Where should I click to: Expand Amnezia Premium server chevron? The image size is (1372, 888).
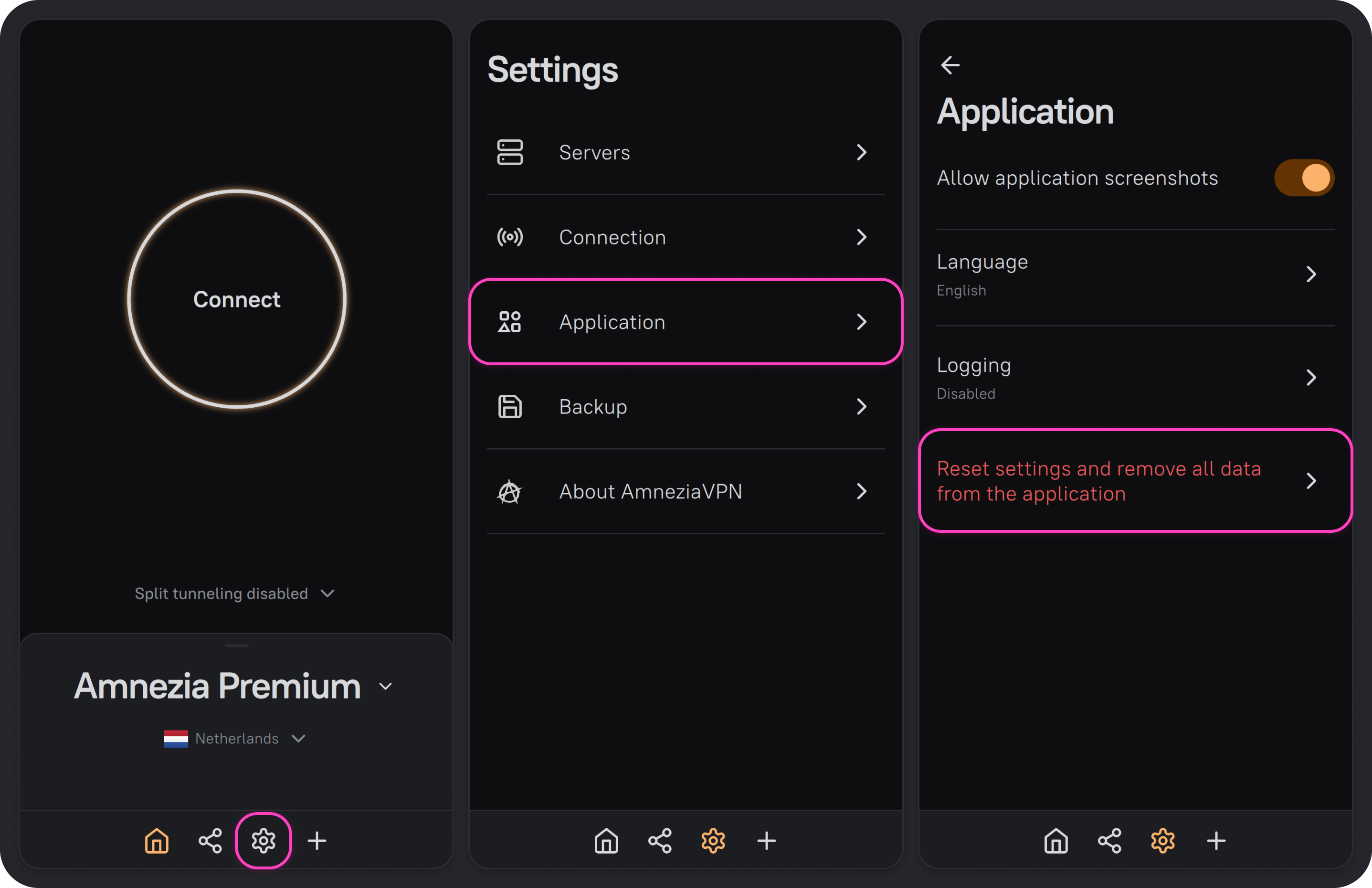coord(386,686)
